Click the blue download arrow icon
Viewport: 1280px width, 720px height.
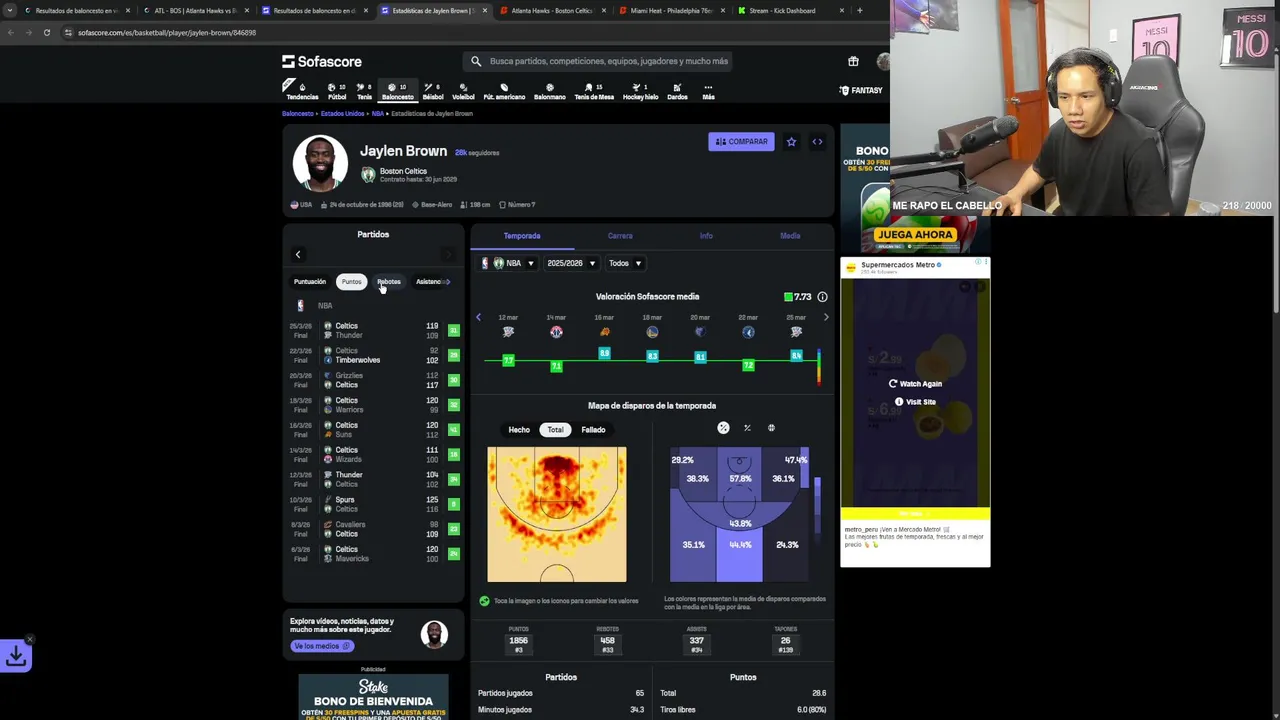16,656
